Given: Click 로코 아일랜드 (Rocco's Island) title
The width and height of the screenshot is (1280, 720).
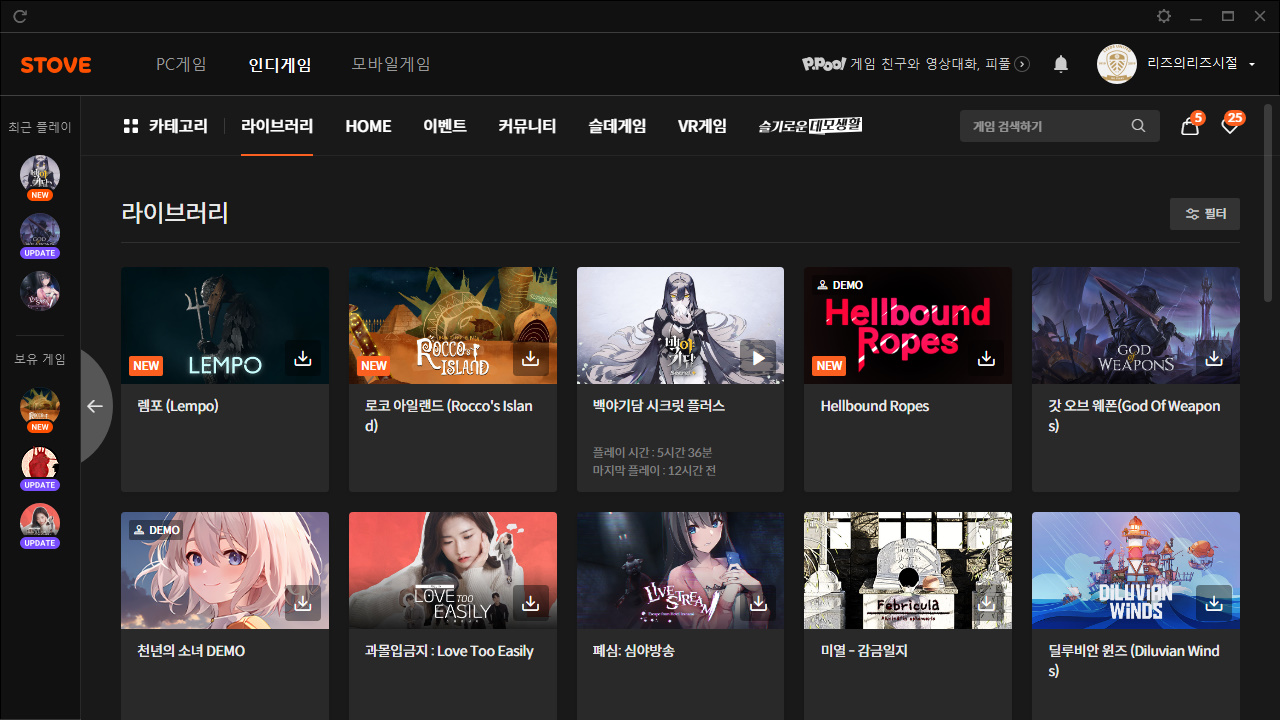Looking at the screenshot, I should click(x=449, y=416).
